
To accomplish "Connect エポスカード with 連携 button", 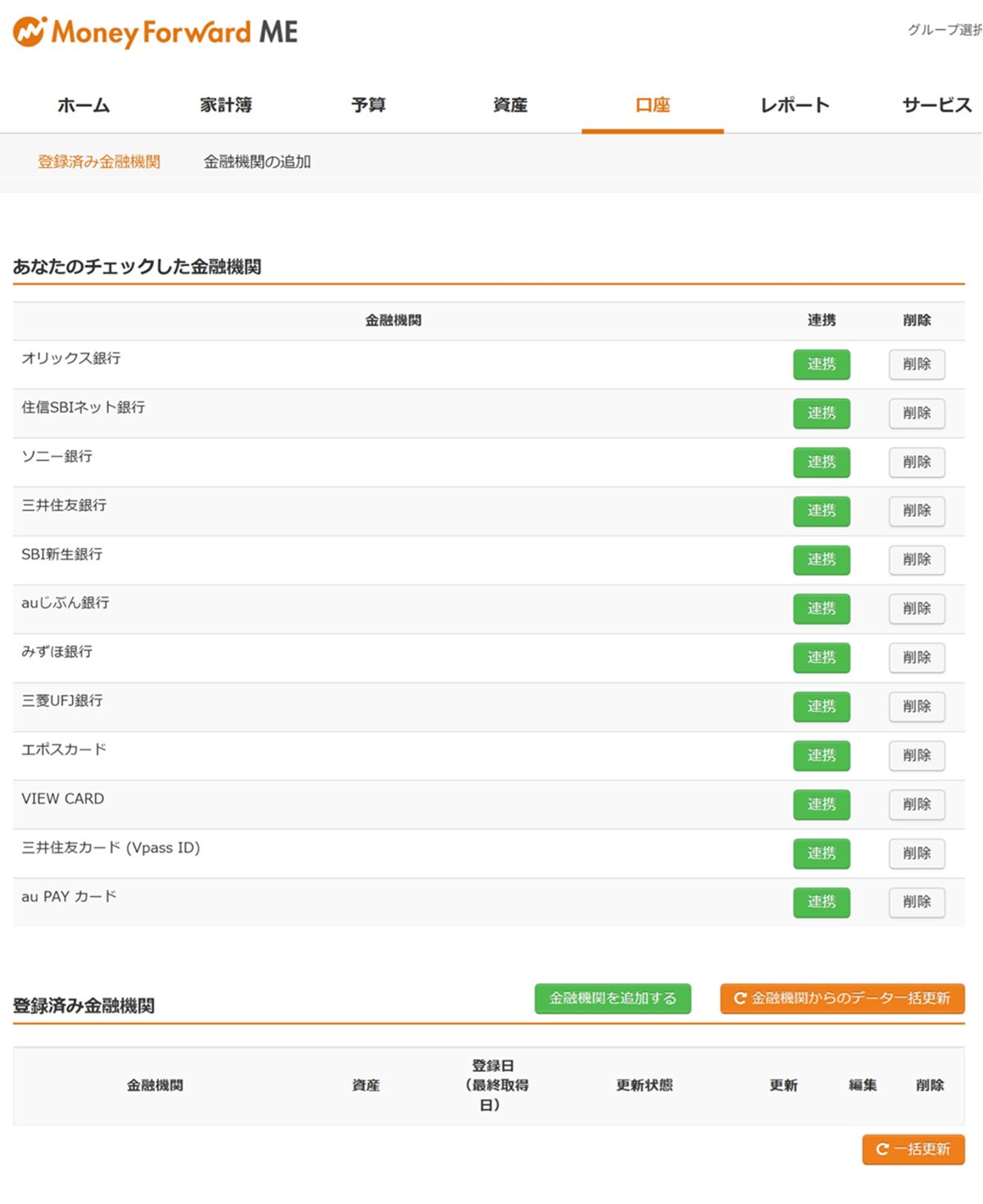I will (821, 755).
